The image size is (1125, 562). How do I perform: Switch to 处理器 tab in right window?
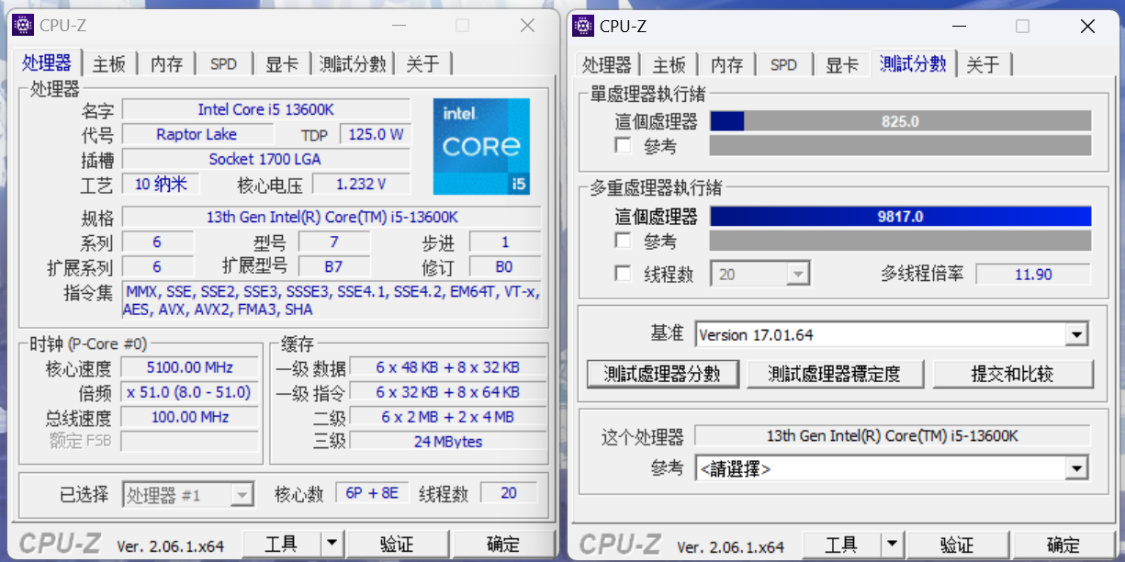pyautogui.click(x=607, y=65)
